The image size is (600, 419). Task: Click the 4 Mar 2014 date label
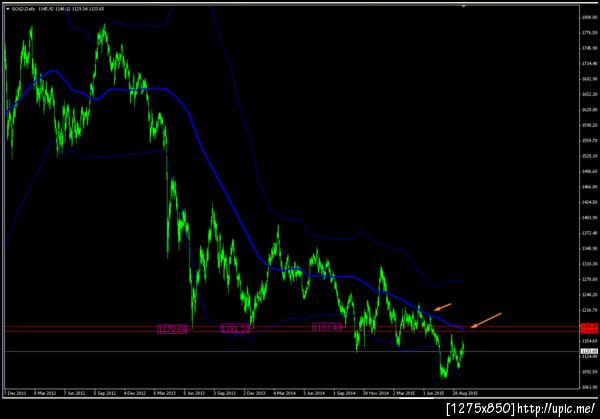click(x=284, y=393)
